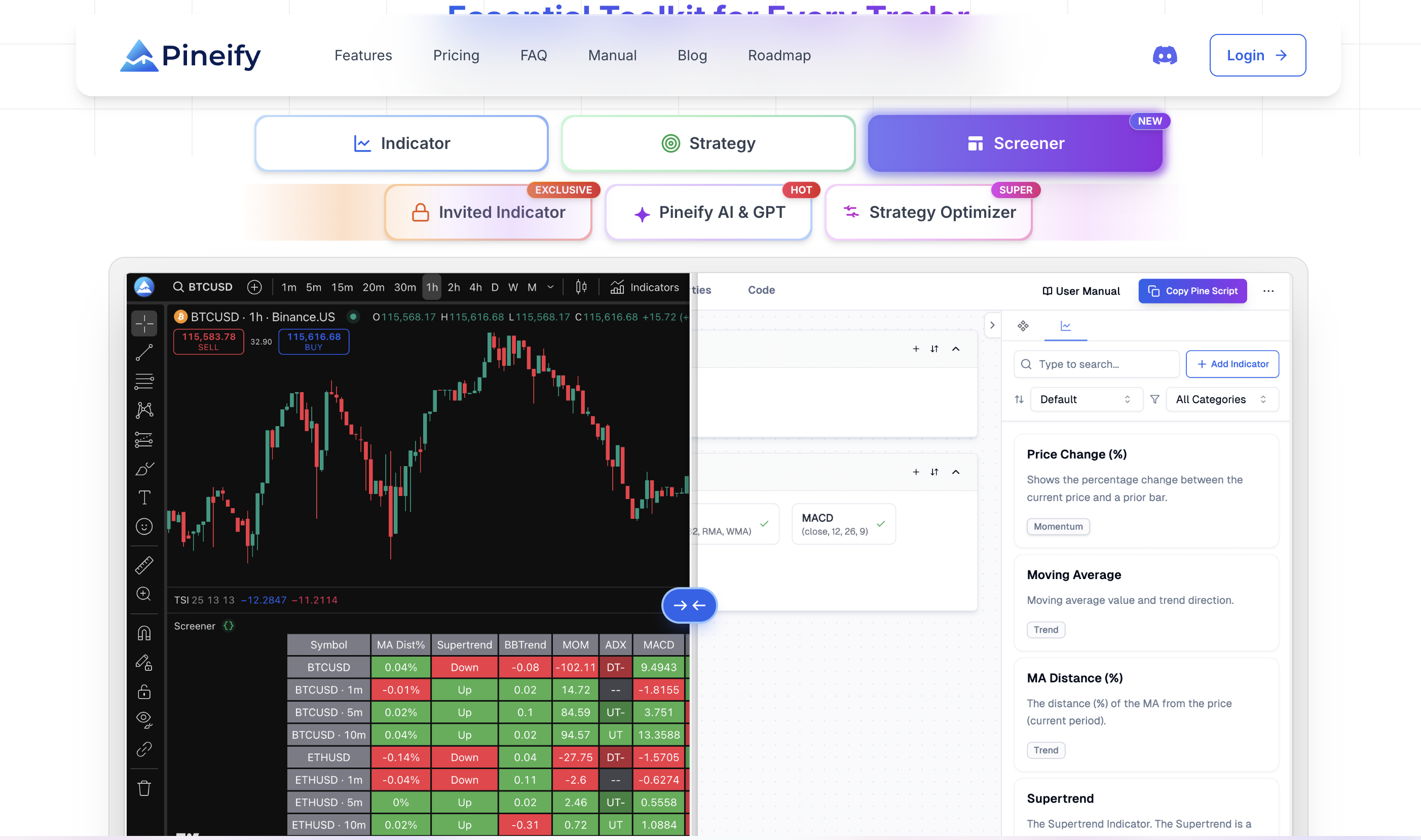
Task: Toggle hide drawings eye icon
Action: pos(144,719)
